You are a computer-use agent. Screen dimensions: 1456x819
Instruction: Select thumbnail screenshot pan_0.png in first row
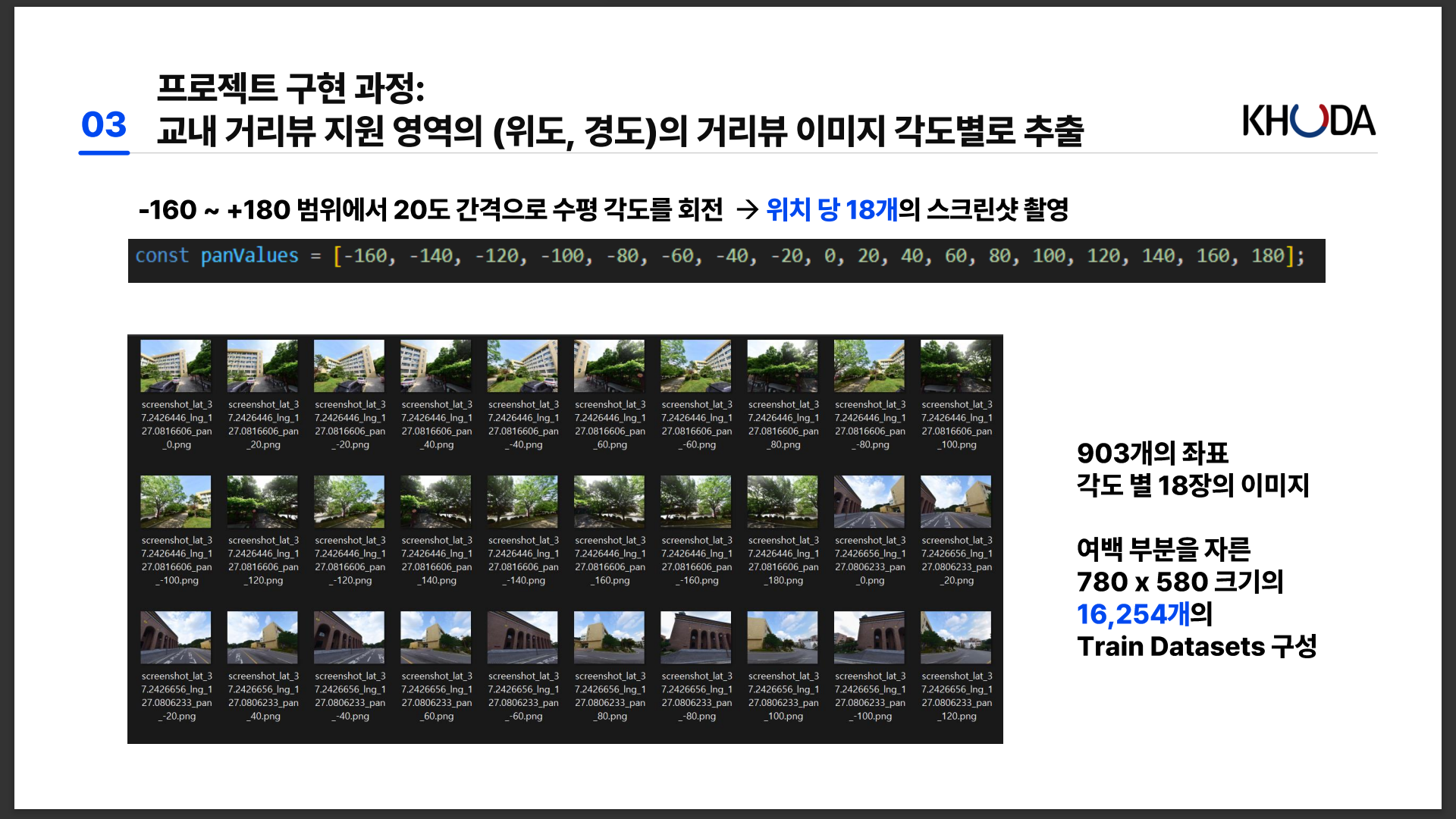(x=176, y=366)
